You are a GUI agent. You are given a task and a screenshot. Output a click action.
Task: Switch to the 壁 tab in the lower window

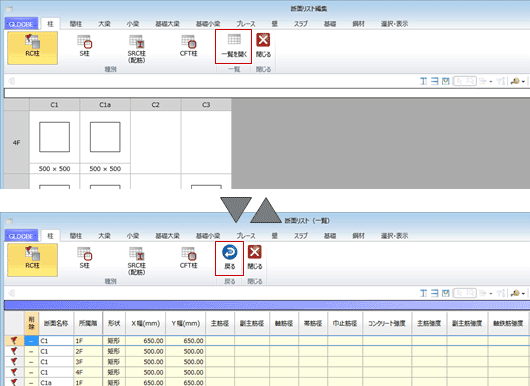274,236
